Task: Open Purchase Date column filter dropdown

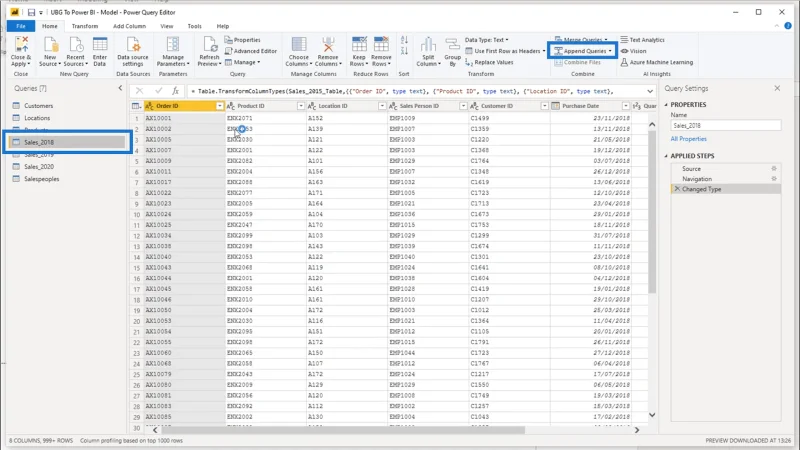Action: (626, 106)
